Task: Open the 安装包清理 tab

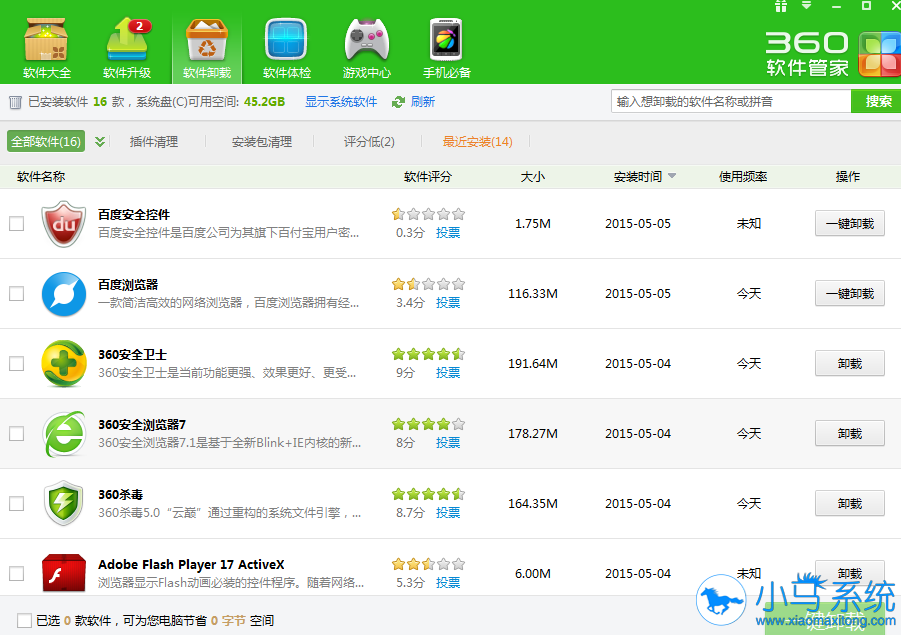Action: pyautogui.click(x=261, y=141)
